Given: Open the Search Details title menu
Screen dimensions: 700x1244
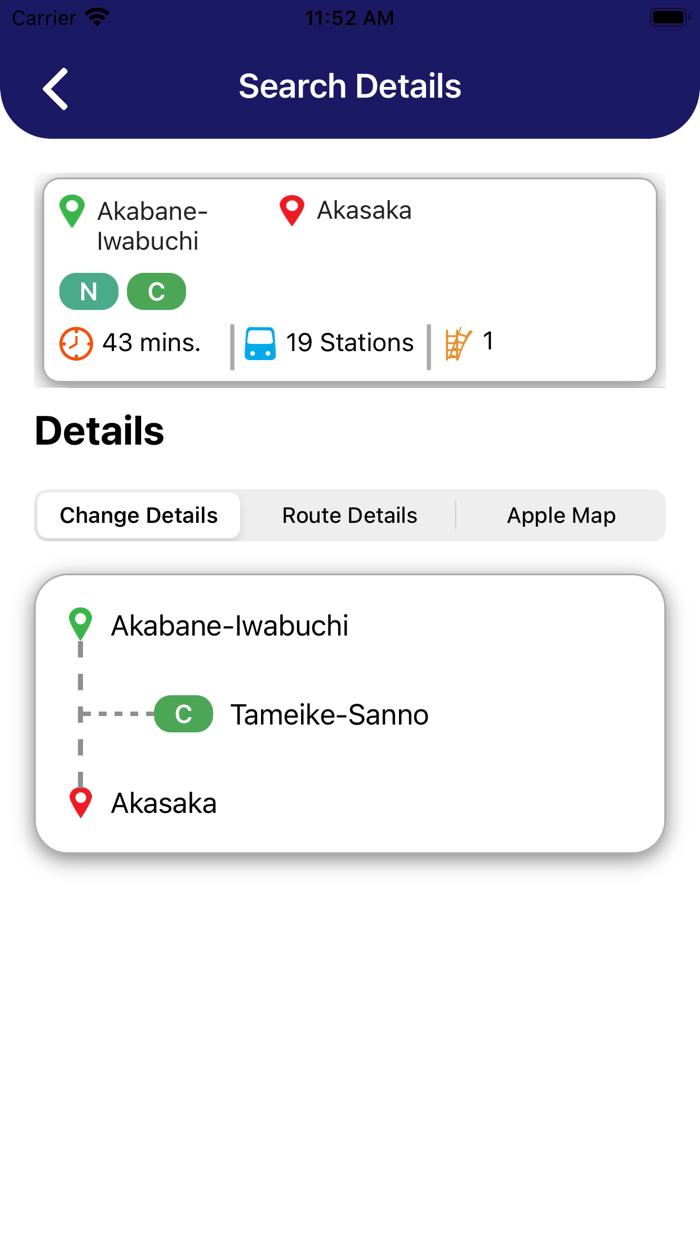Looking at the screenshot, I should click(x=349, y=87).
